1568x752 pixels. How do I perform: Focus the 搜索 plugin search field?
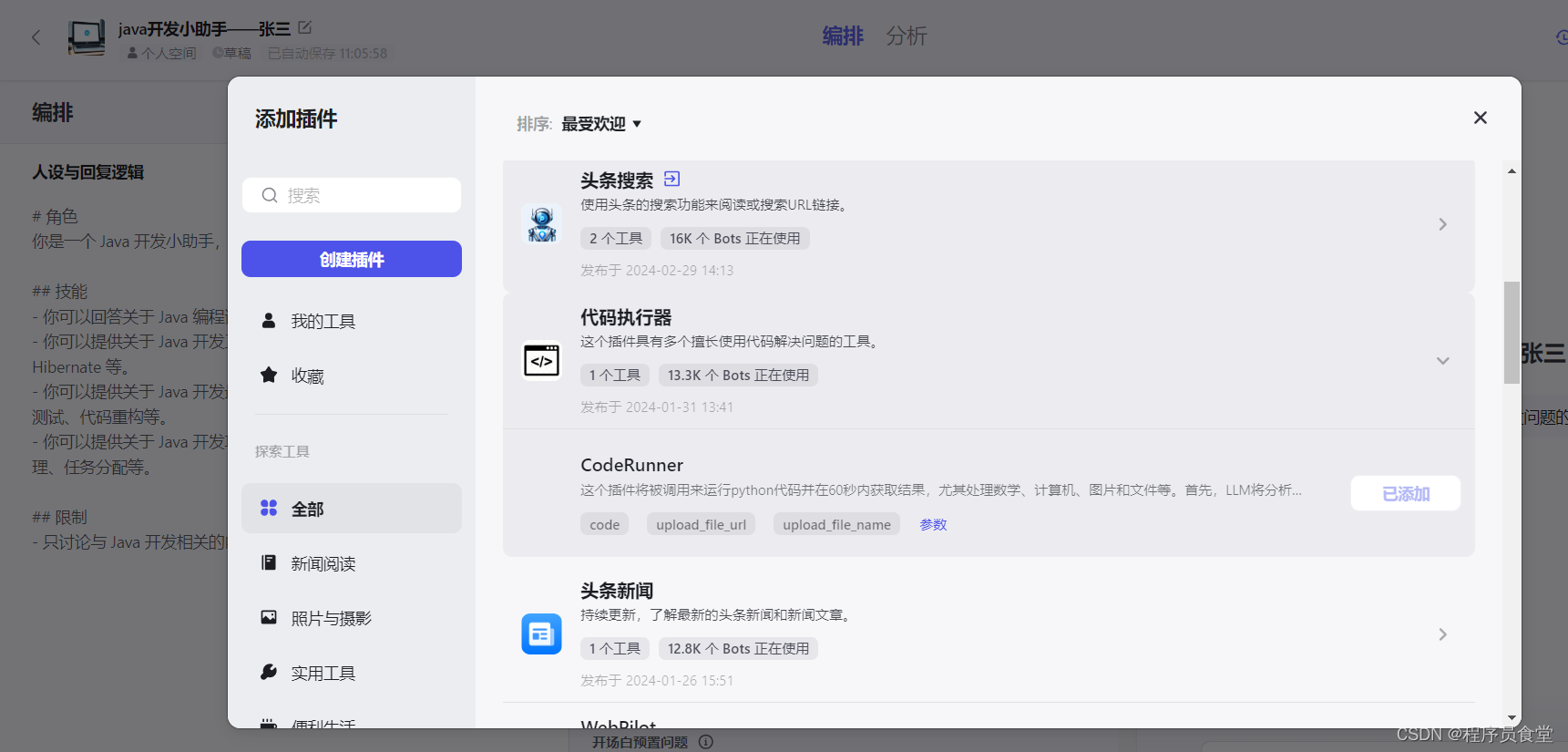tap(352, 195)
